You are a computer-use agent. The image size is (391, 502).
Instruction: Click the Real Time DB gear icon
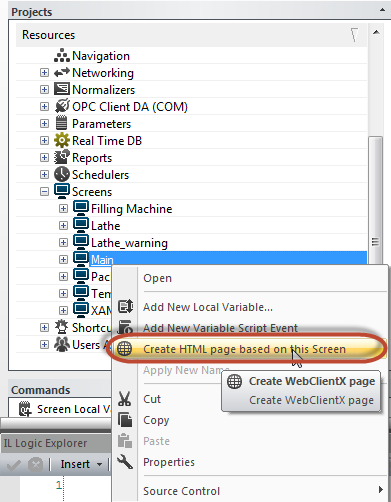point(62,140)
